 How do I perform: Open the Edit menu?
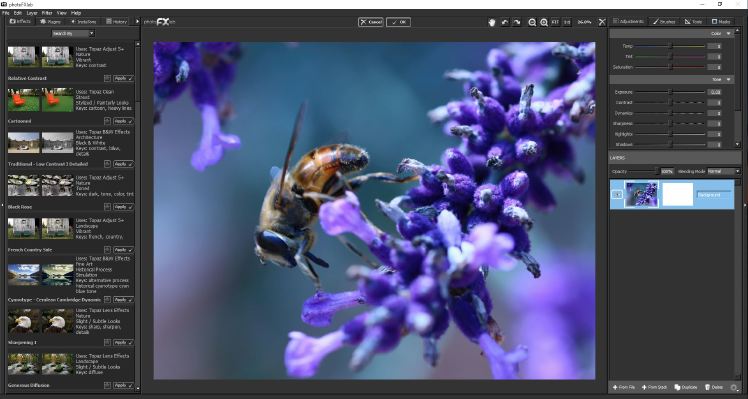coord(18,13)
